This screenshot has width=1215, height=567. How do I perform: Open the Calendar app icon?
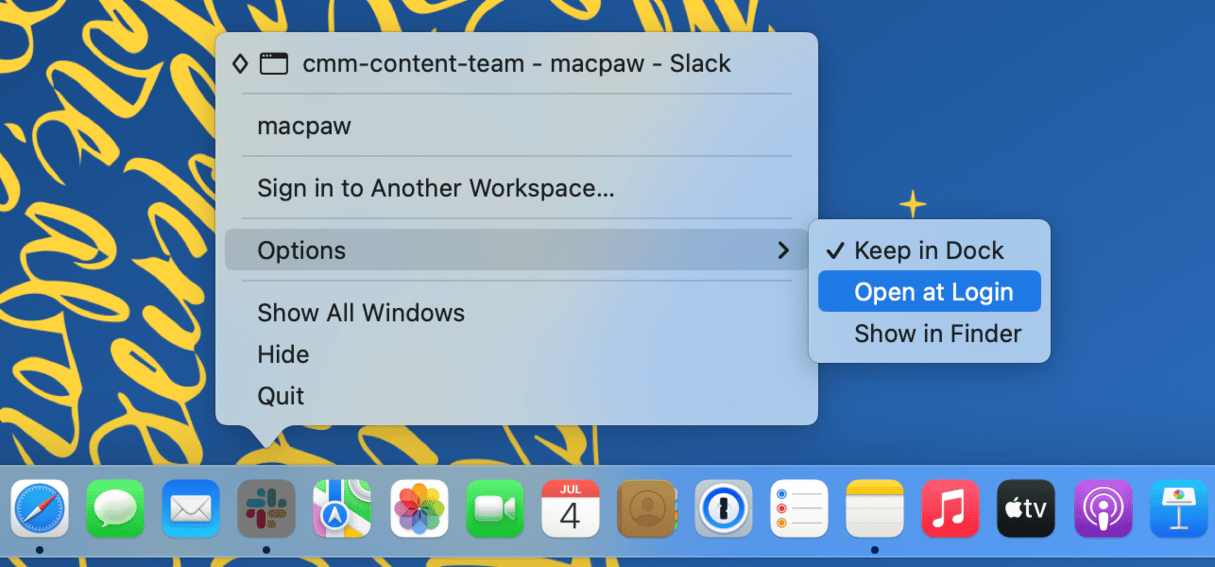pos(570,509)
